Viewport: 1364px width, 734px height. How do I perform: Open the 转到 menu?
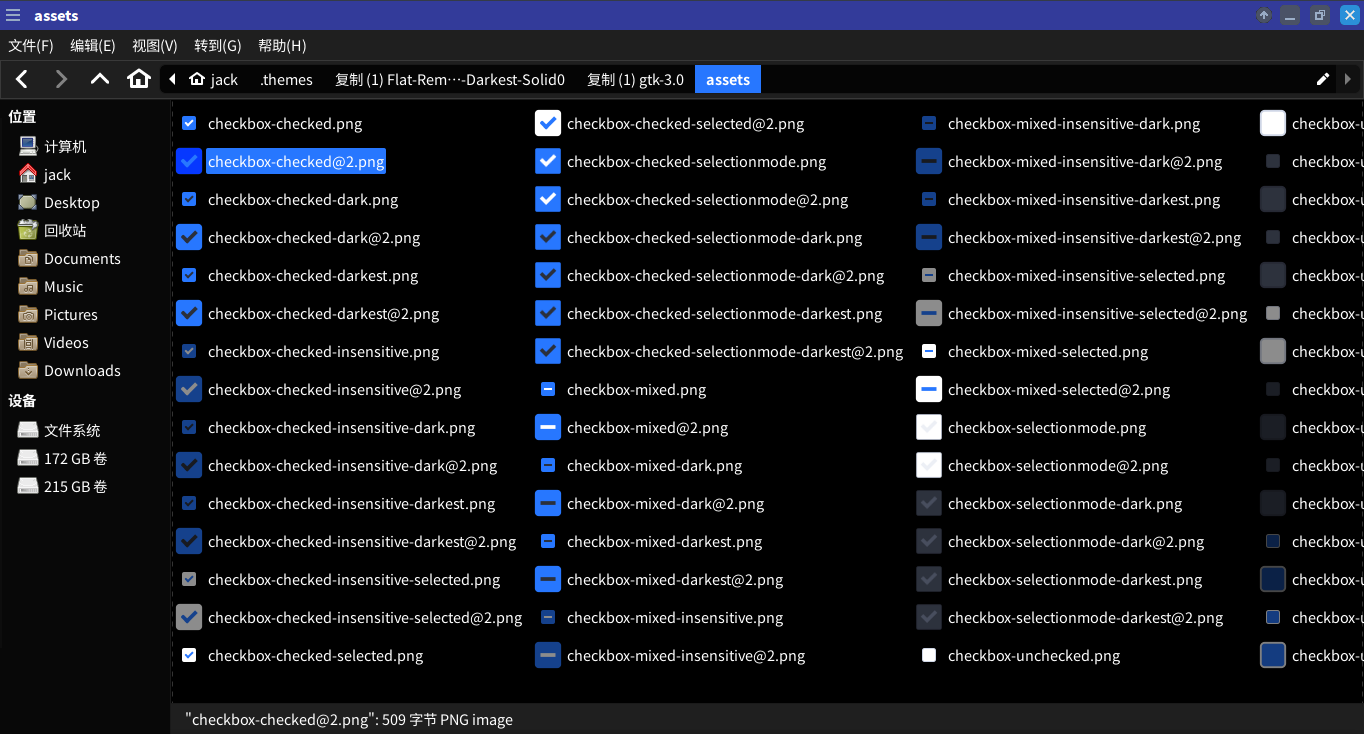tap(217, 45)
